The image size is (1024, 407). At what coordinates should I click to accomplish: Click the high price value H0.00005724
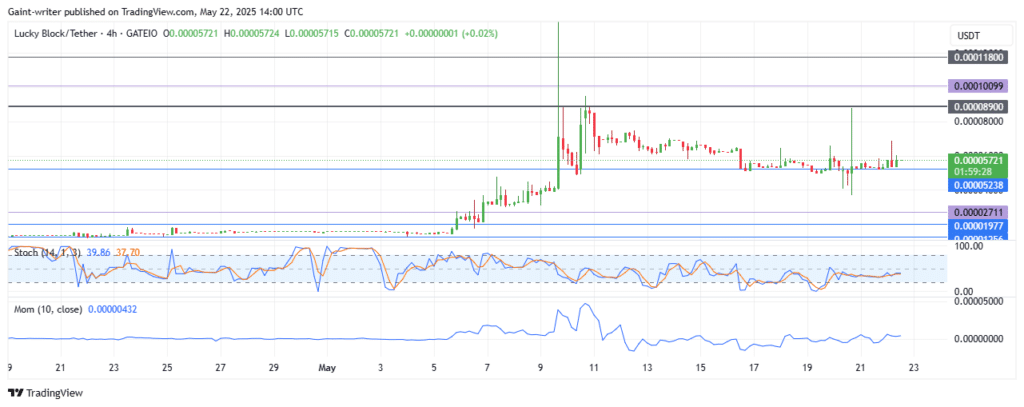pos(253,33)
